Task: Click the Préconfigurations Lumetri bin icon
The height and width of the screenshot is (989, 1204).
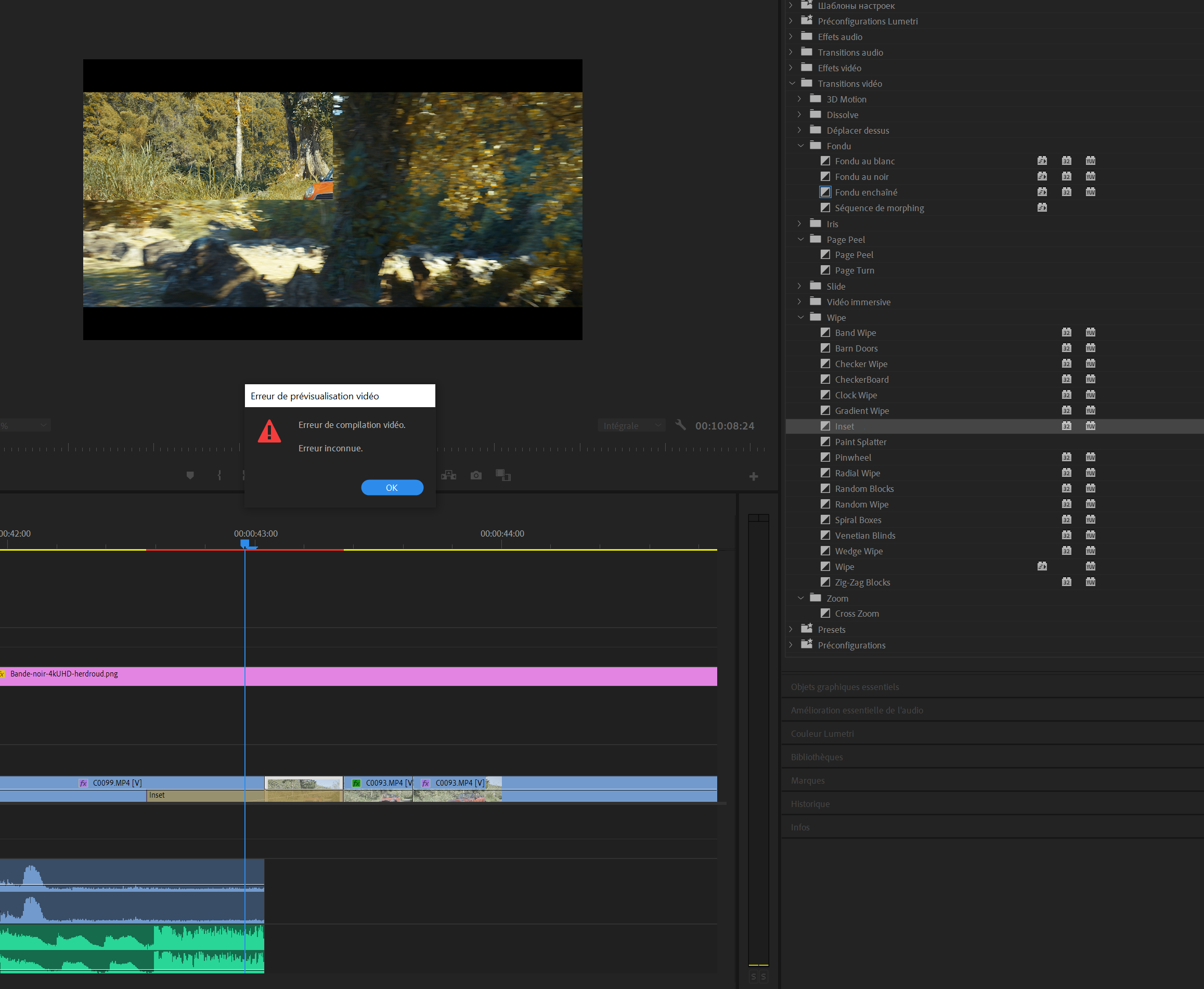Action: 807,20
